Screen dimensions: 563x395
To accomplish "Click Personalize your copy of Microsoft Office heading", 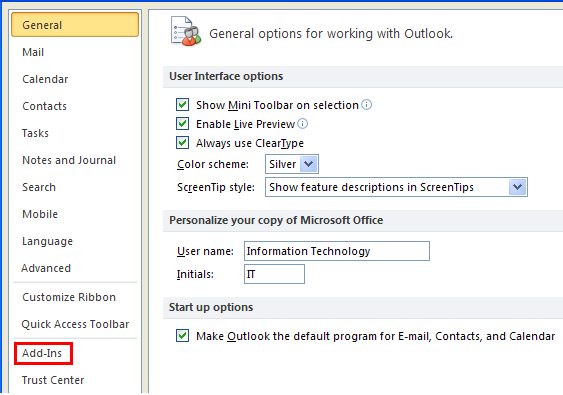I will pos(276,220).
